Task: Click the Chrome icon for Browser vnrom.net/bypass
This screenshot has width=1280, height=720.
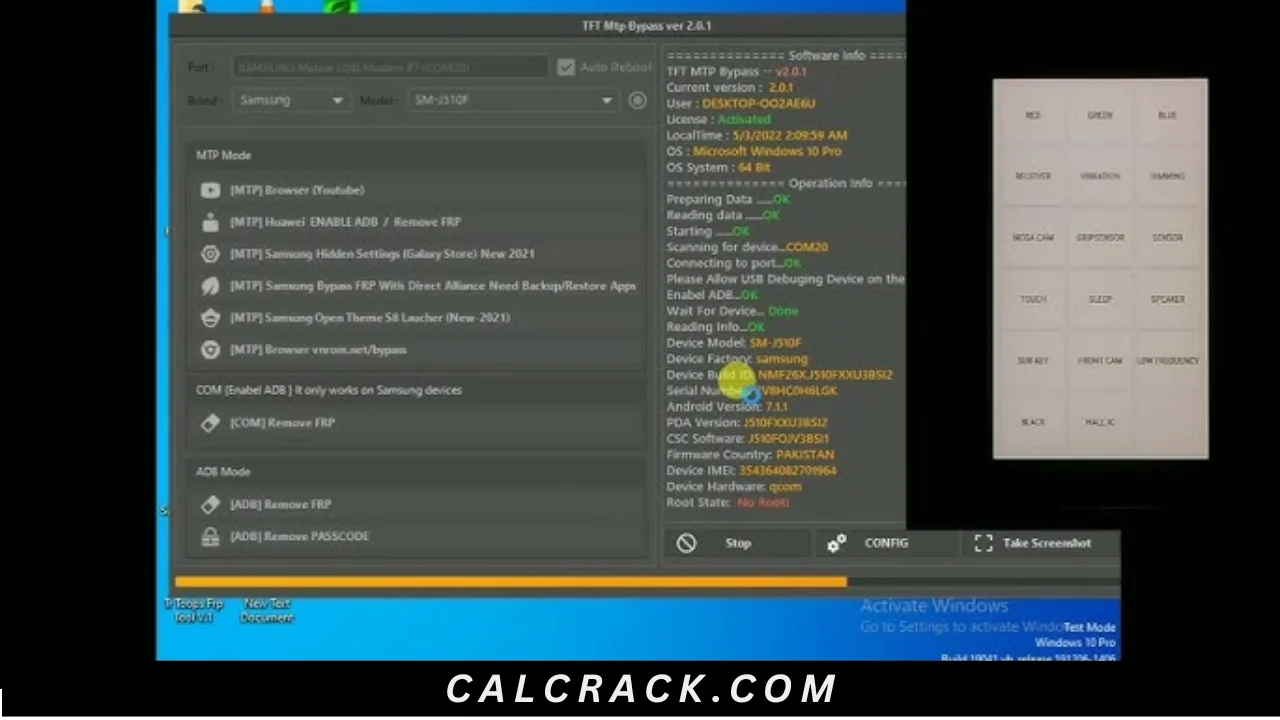Action: click(210, 350)
